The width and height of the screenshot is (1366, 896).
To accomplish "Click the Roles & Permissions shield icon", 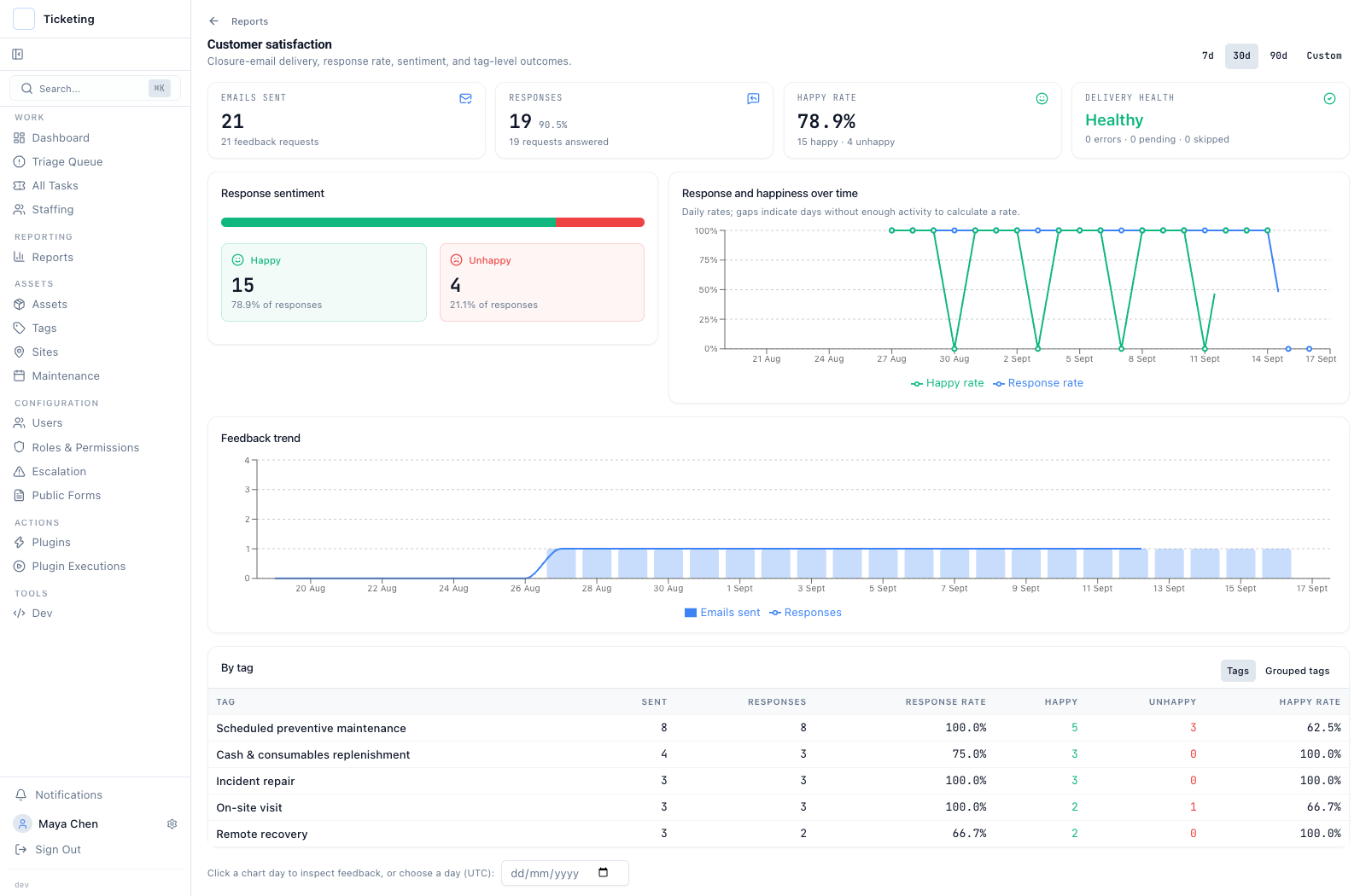I will coord(20,448).
